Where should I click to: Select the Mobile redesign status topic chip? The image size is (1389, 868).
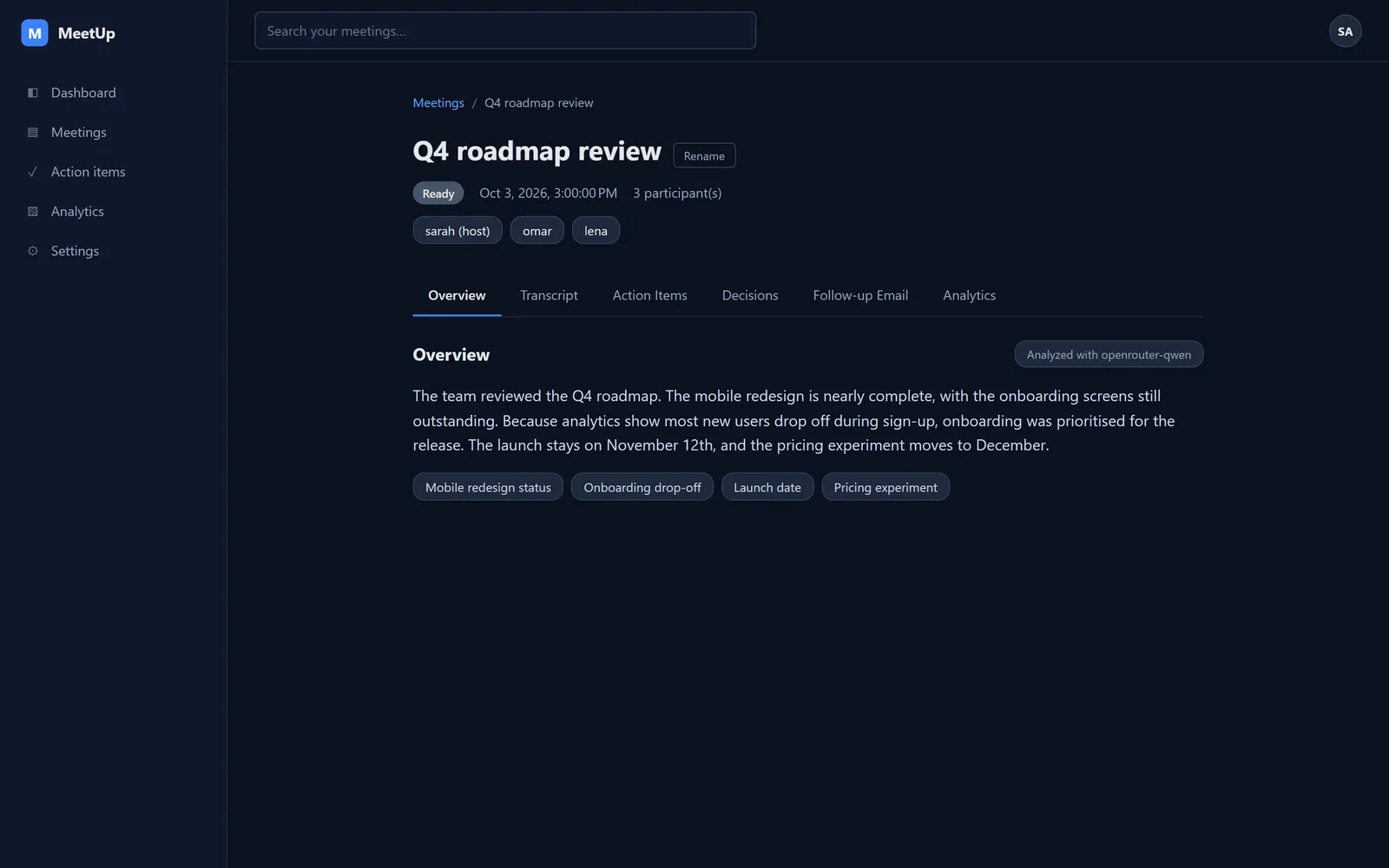[x=488, y=487]
